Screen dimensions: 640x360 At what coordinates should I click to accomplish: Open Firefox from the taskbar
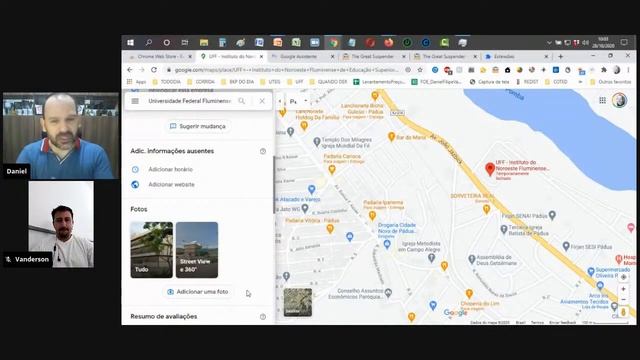pos(389,42)
